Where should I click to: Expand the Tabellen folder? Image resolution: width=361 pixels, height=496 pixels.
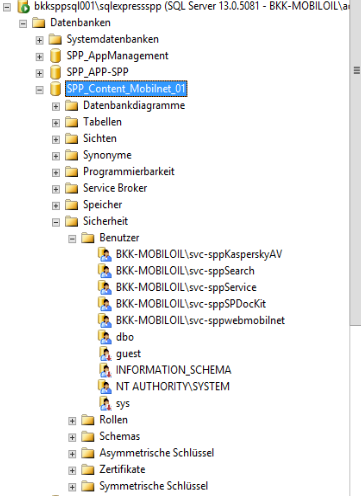[56, 123]
